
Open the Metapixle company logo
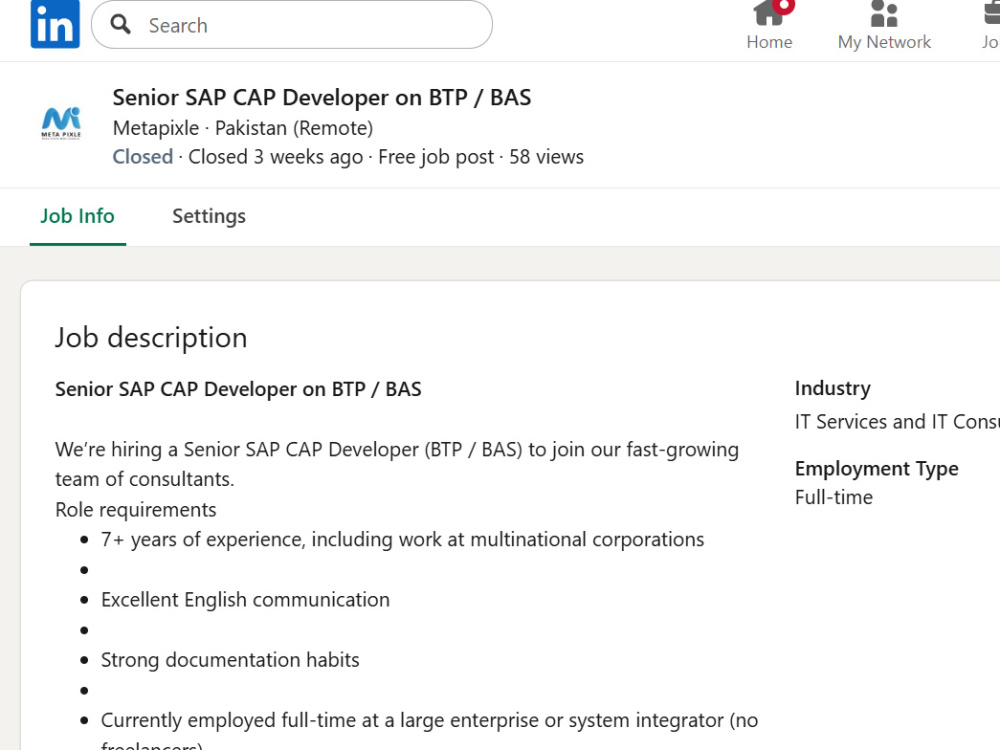pos(61,123)
